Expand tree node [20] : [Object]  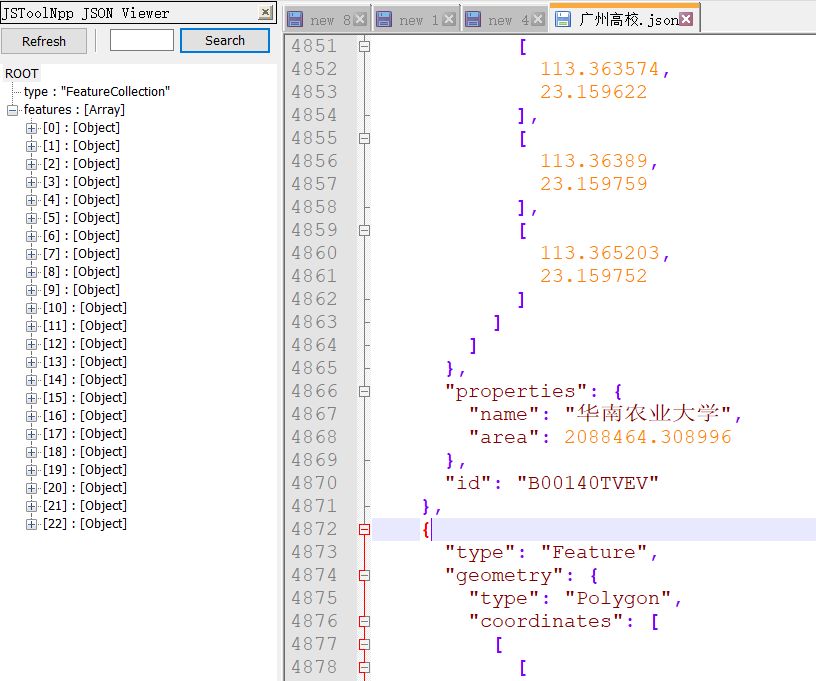click(x=31, y=488)
